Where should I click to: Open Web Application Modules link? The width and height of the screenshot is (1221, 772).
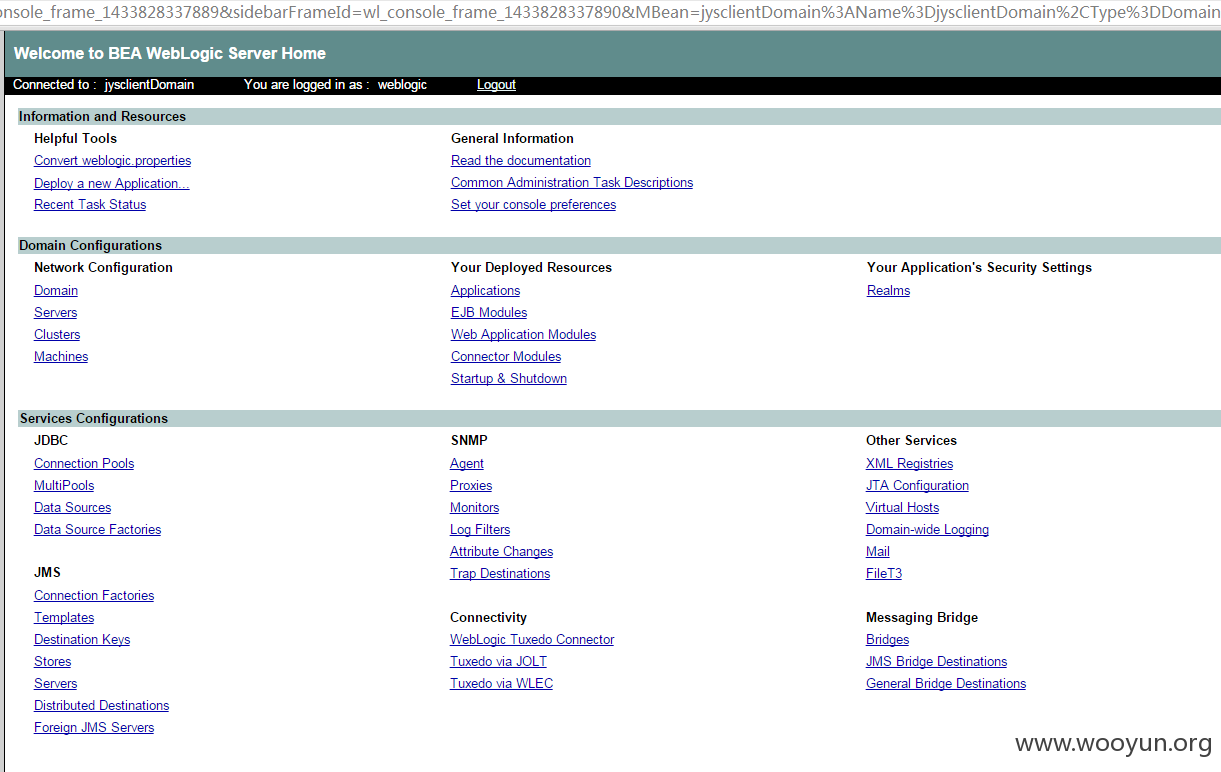point(523,335)
